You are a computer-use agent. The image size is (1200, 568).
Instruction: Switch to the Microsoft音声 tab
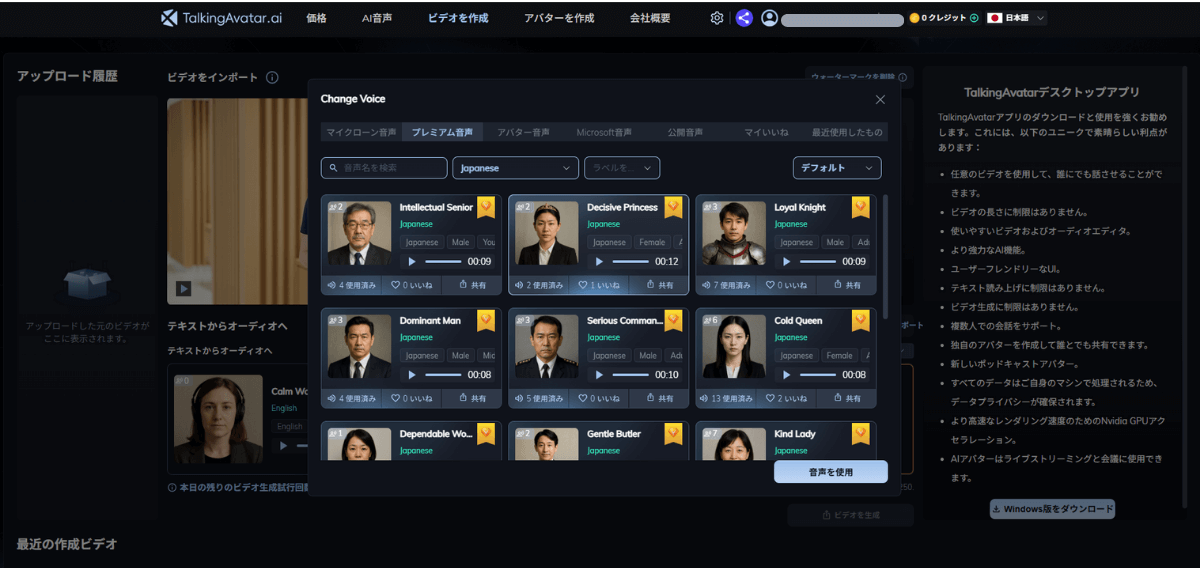(x=604, y=132)
